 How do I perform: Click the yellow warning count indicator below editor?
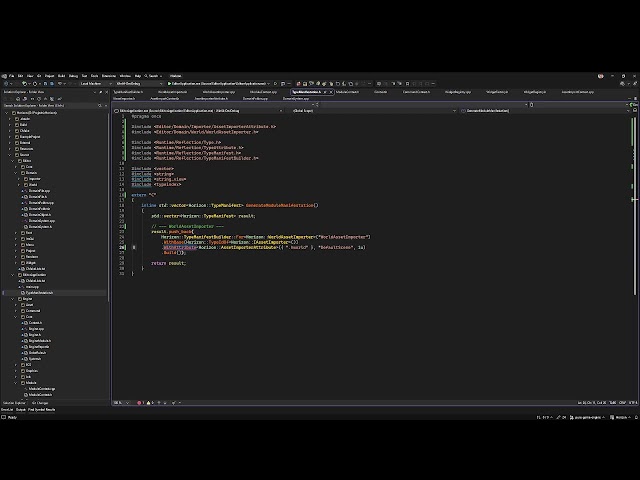tap(150, 403)
